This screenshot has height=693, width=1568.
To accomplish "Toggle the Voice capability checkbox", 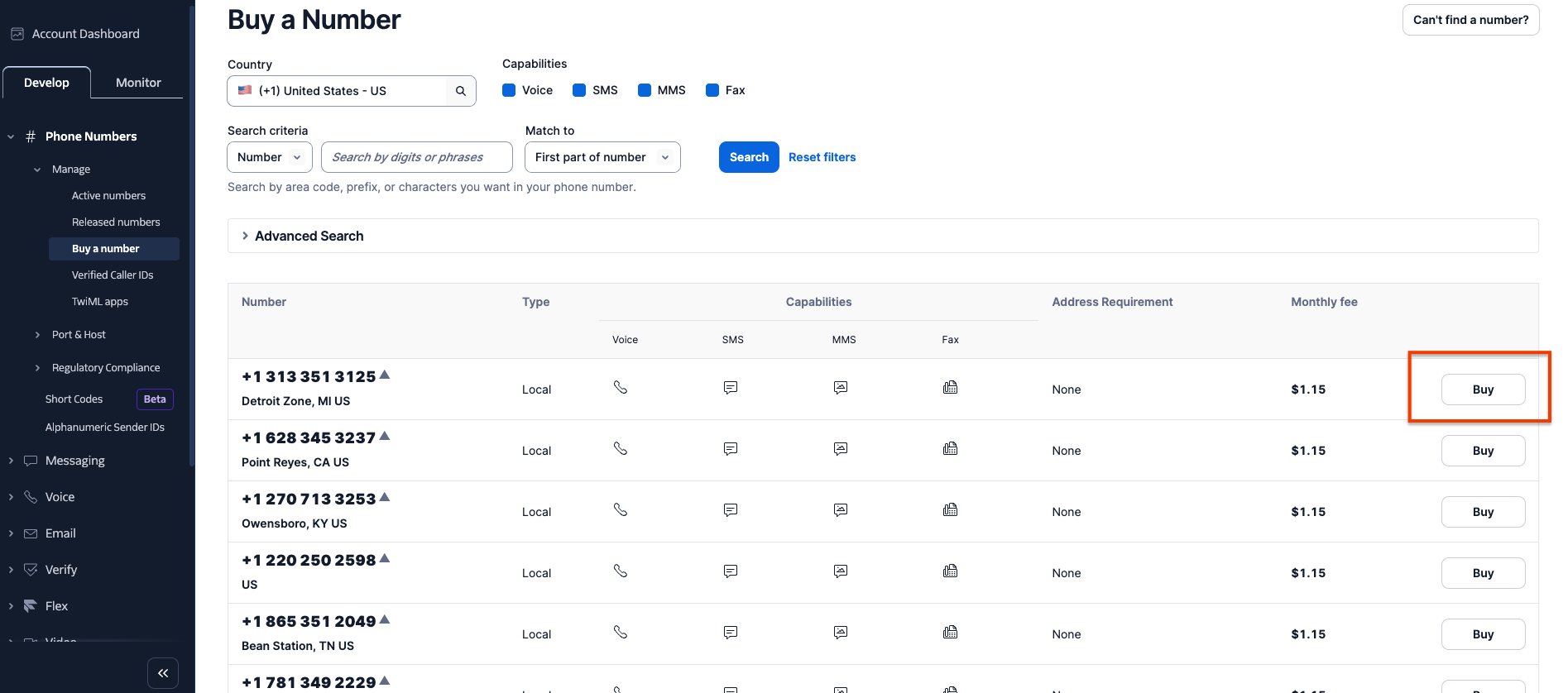I will point(509,90).
